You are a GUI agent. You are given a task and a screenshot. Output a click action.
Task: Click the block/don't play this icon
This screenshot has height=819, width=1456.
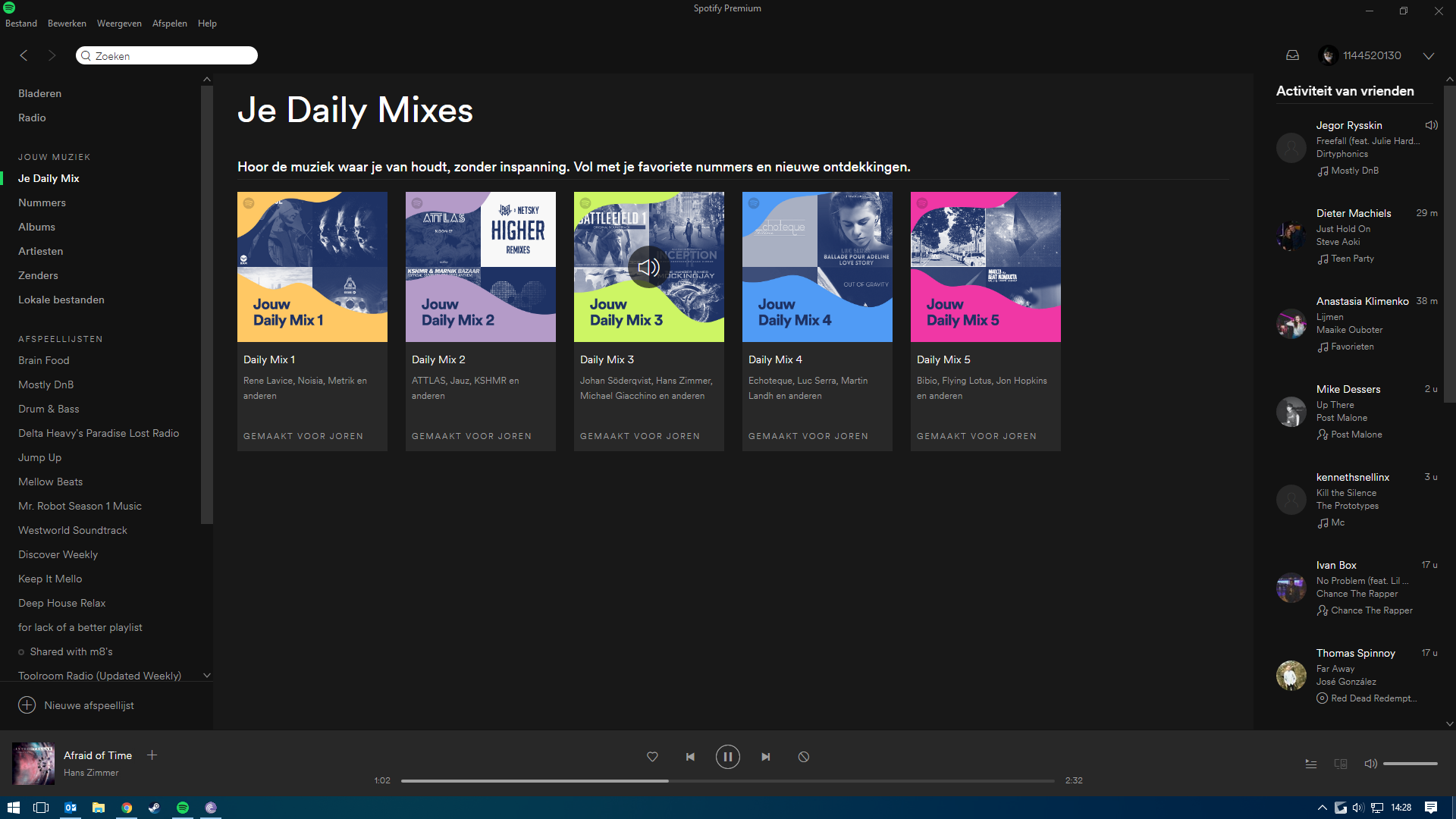[804, 757]
